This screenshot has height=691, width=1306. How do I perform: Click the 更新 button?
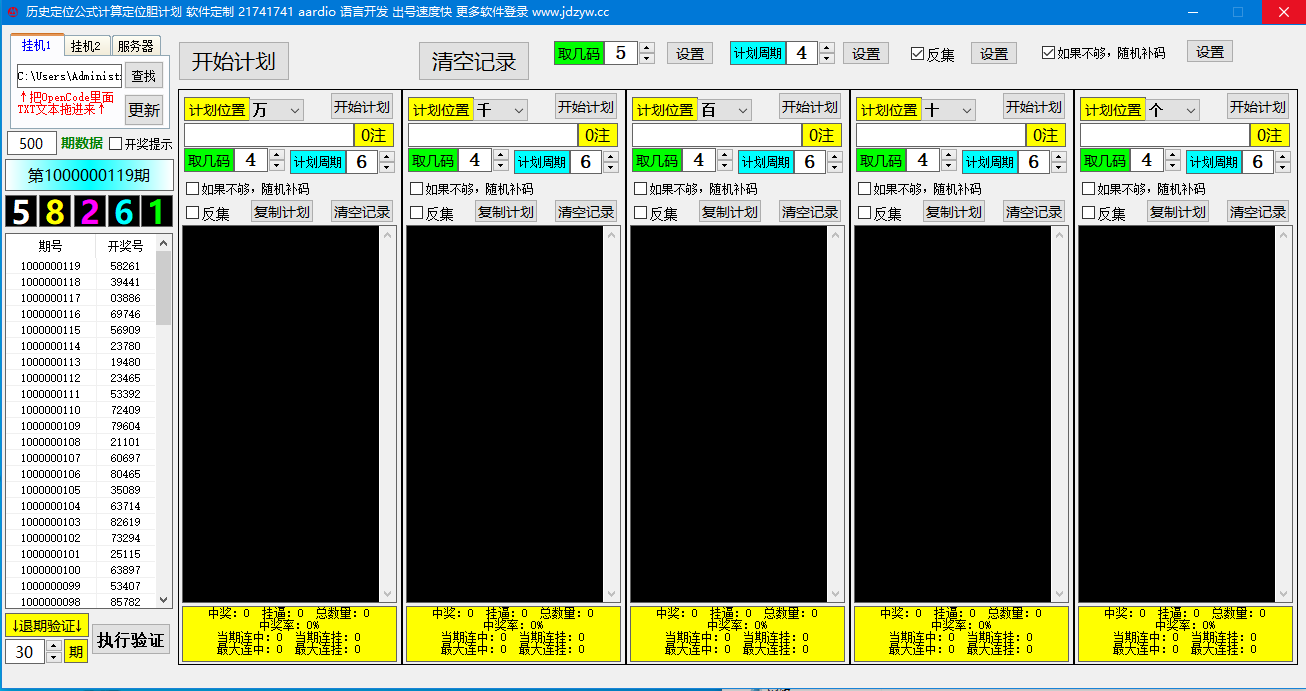pyautogui.click(x=144, y=110)
